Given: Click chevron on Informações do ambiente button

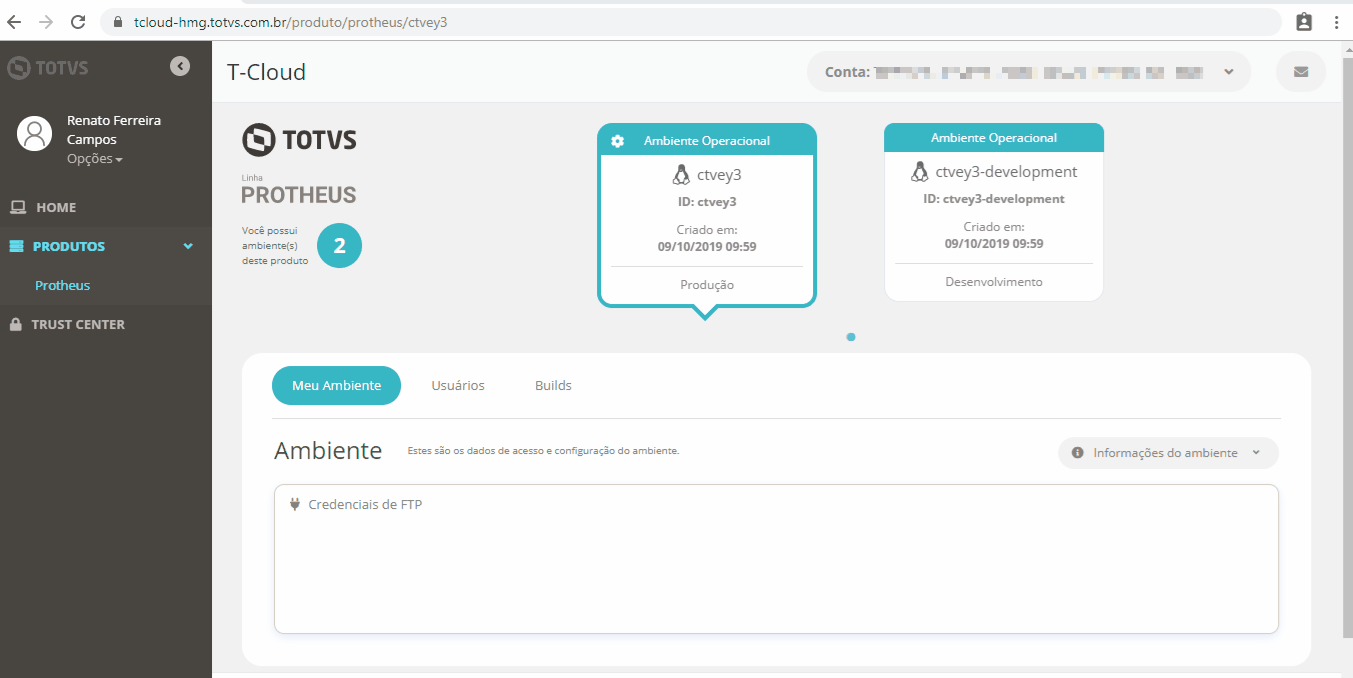Looking at the screenshot, I should pos(1256,453).
